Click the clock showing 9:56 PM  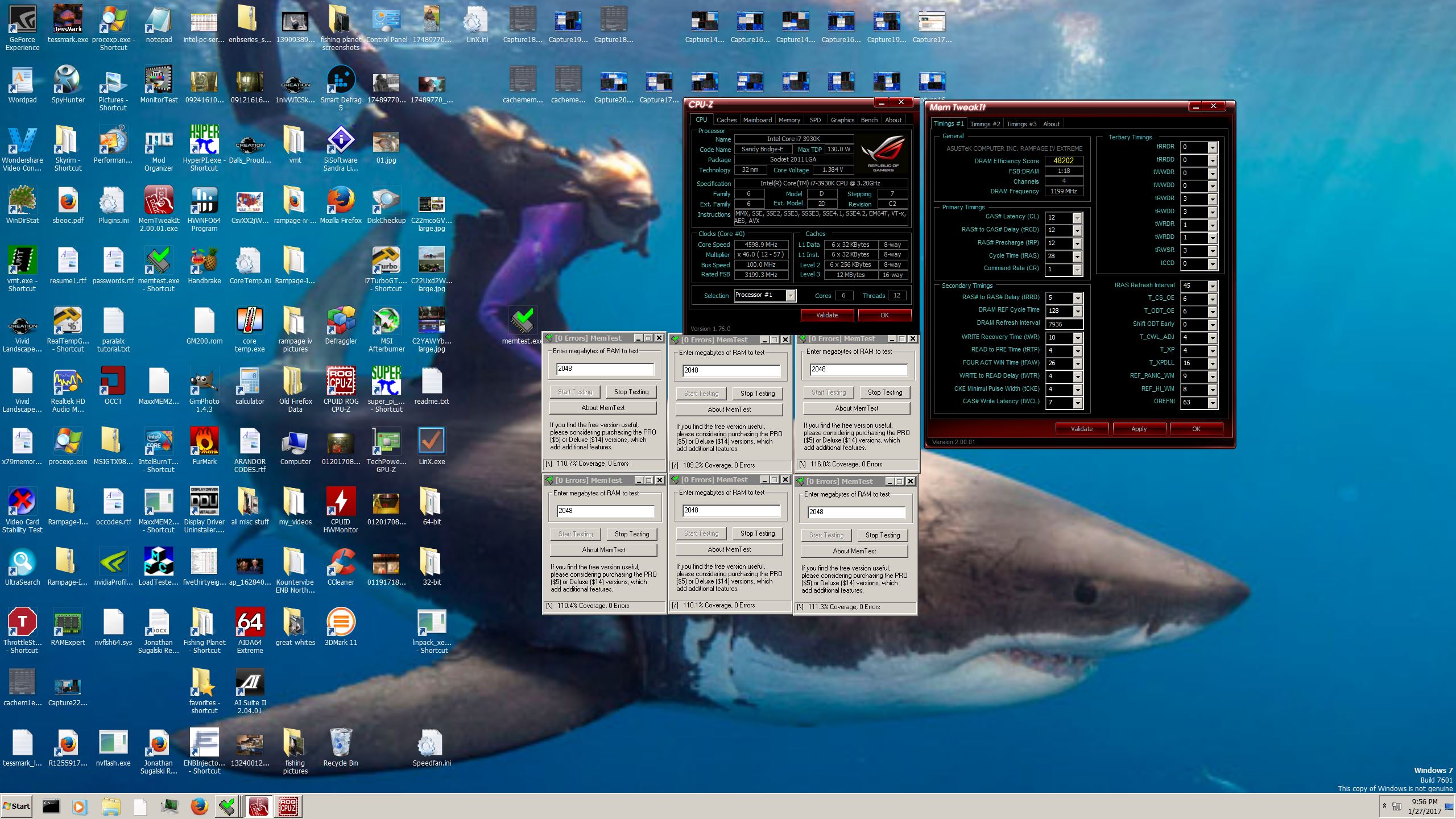[x=1424, y=801]
